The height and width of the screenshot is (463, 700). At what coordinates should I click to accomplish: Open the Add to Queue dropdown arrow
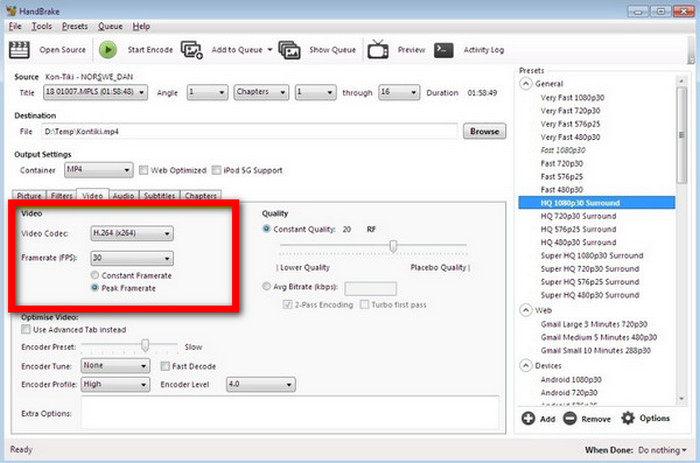pyautogui.click(x=270, y=50)
